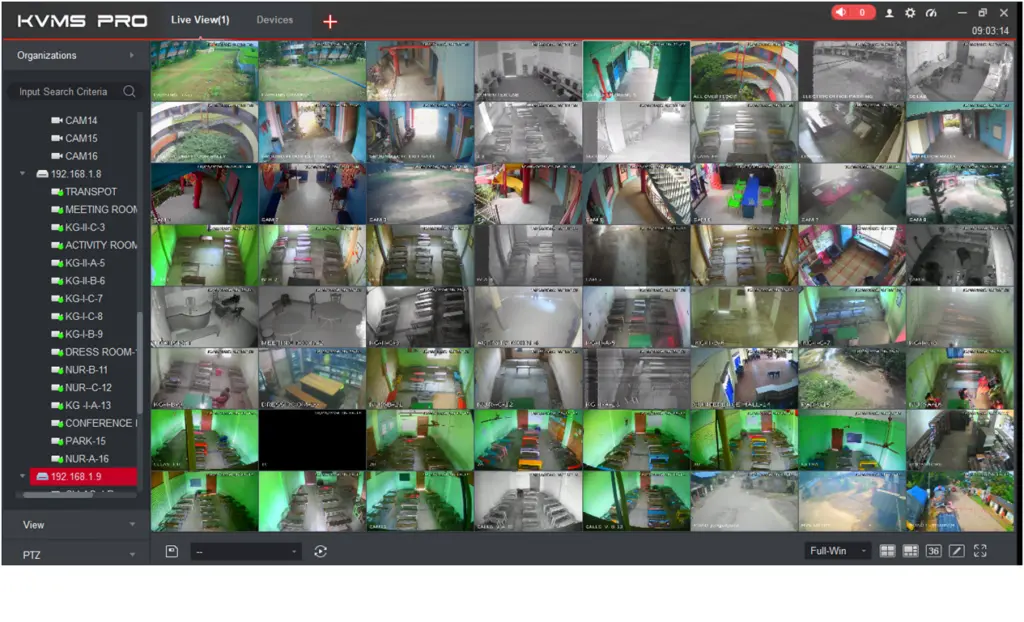
Task: Click the device tree vertical scrollbar
Action: (139, 363)
